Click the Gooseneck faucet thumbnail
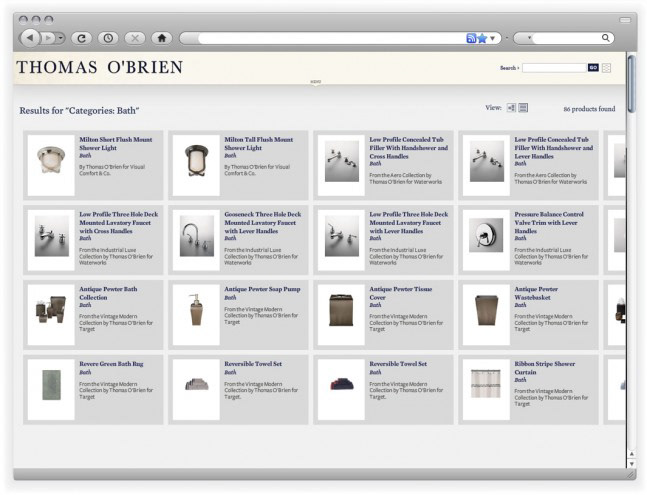This screenshot has width=647, height=495. tap(196, 240)
